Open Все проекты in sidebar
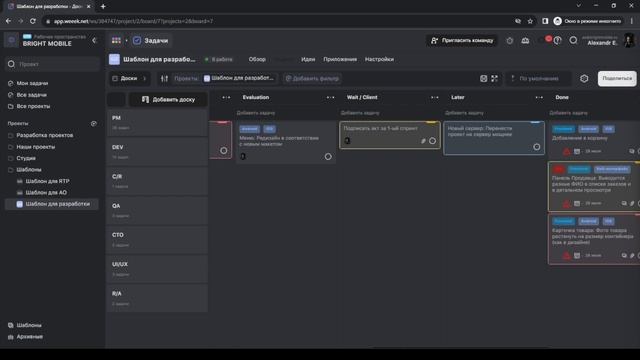Image resolution: width=640 pixels, height=360 pixels. (33, 106)
